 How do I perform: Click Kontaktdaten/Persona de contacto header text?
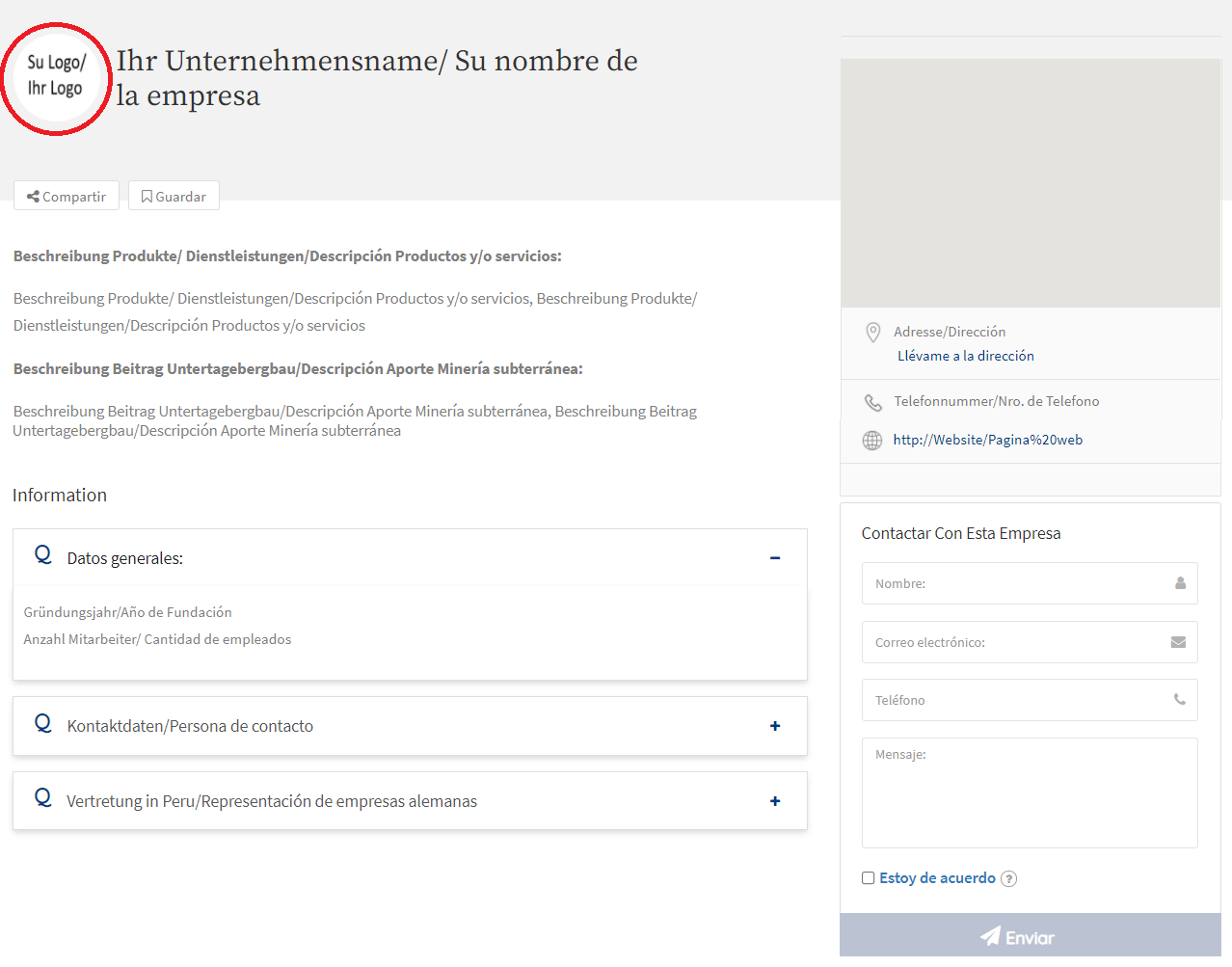(190, 726)
